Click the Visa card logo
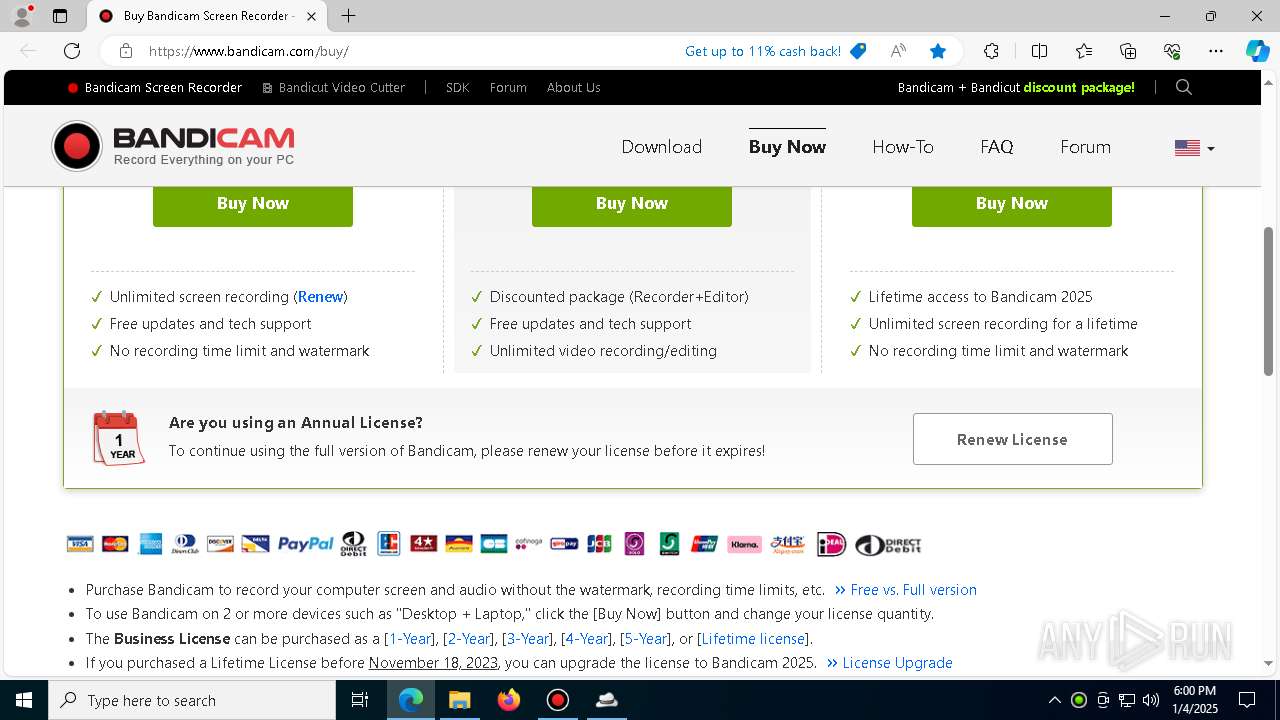Screen dimensions: 1280x720 [x=80, y=544]
